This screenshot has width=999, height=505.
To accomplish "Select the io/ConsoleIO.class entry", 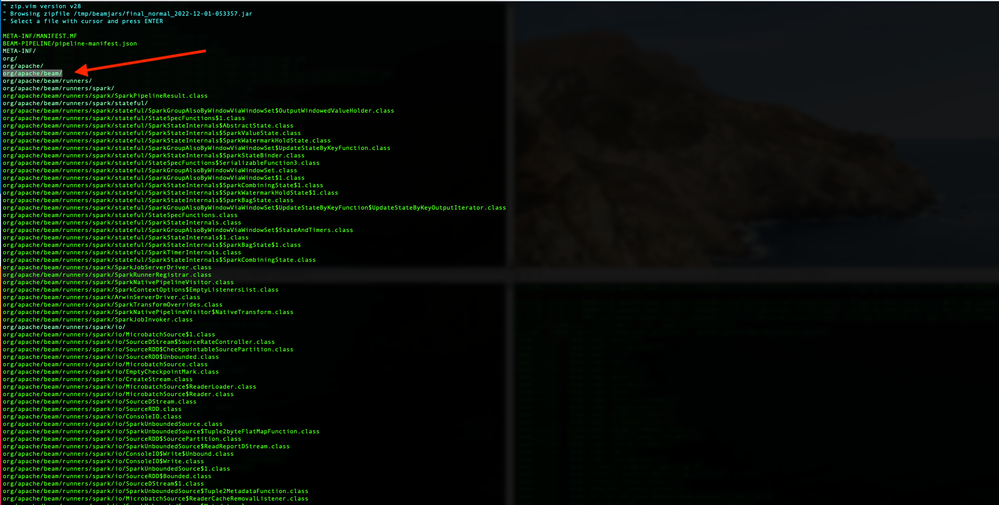I will pos(91,416).
